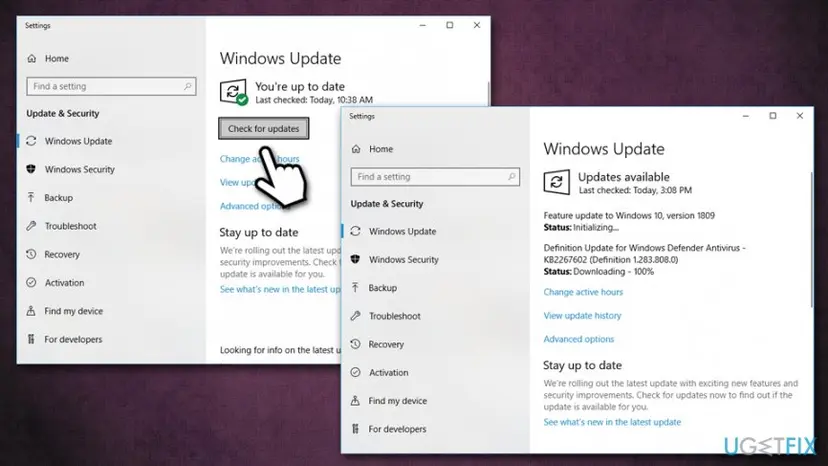The image size is (828, 466).
Task: Open See what's new link in front window
Action: coord(612,422)
